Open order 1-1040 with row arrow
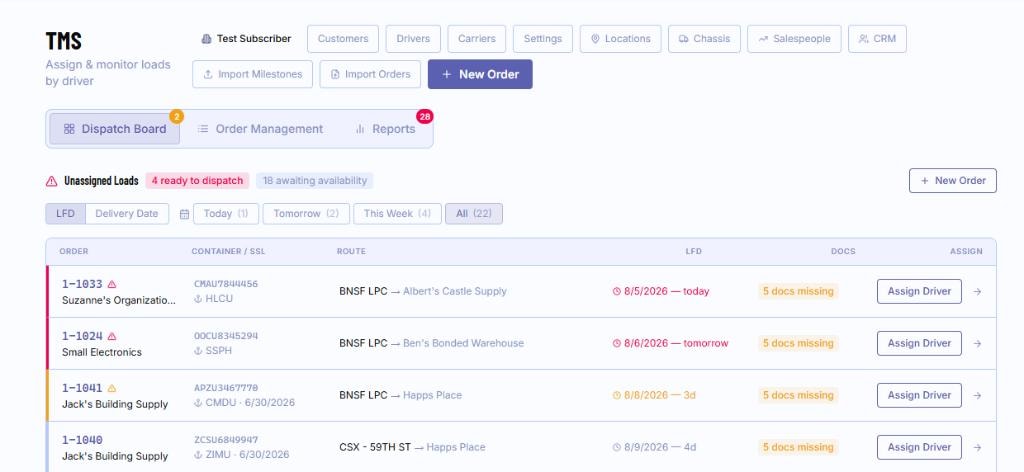The image size is (1024, 472). (977, 448)
